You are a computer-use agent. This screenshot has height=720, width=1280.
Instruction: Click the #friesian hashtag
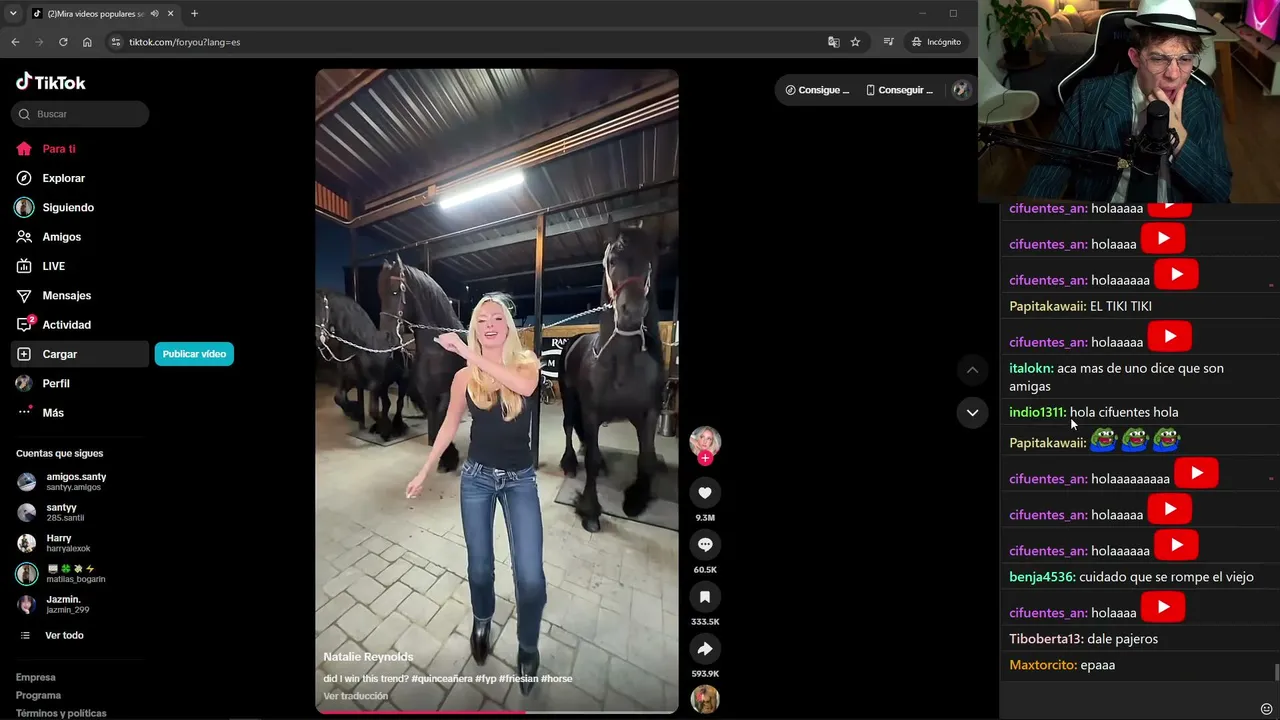pos(518,678)
